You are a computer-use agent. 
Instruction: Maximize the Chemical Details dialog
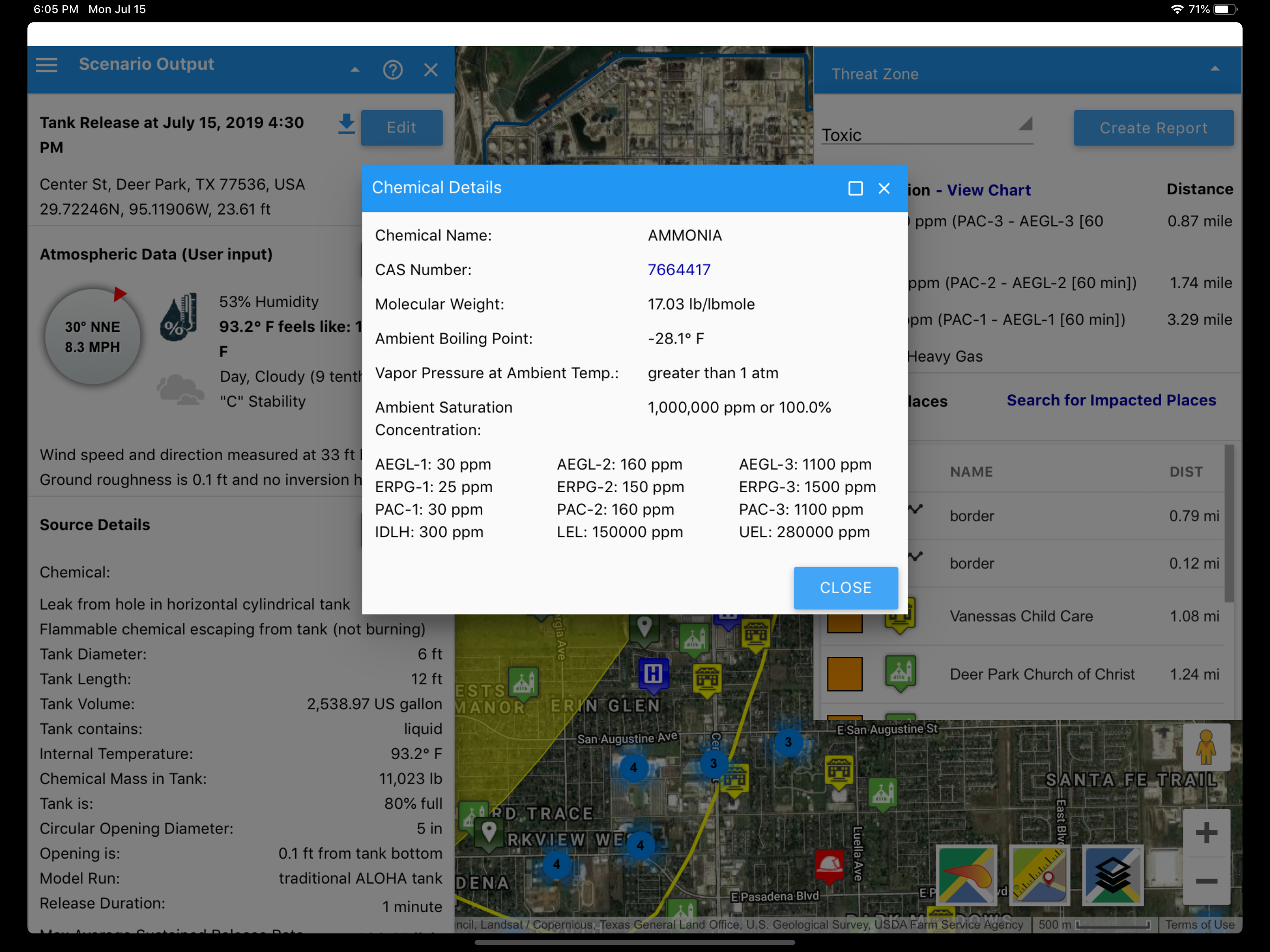855,188
